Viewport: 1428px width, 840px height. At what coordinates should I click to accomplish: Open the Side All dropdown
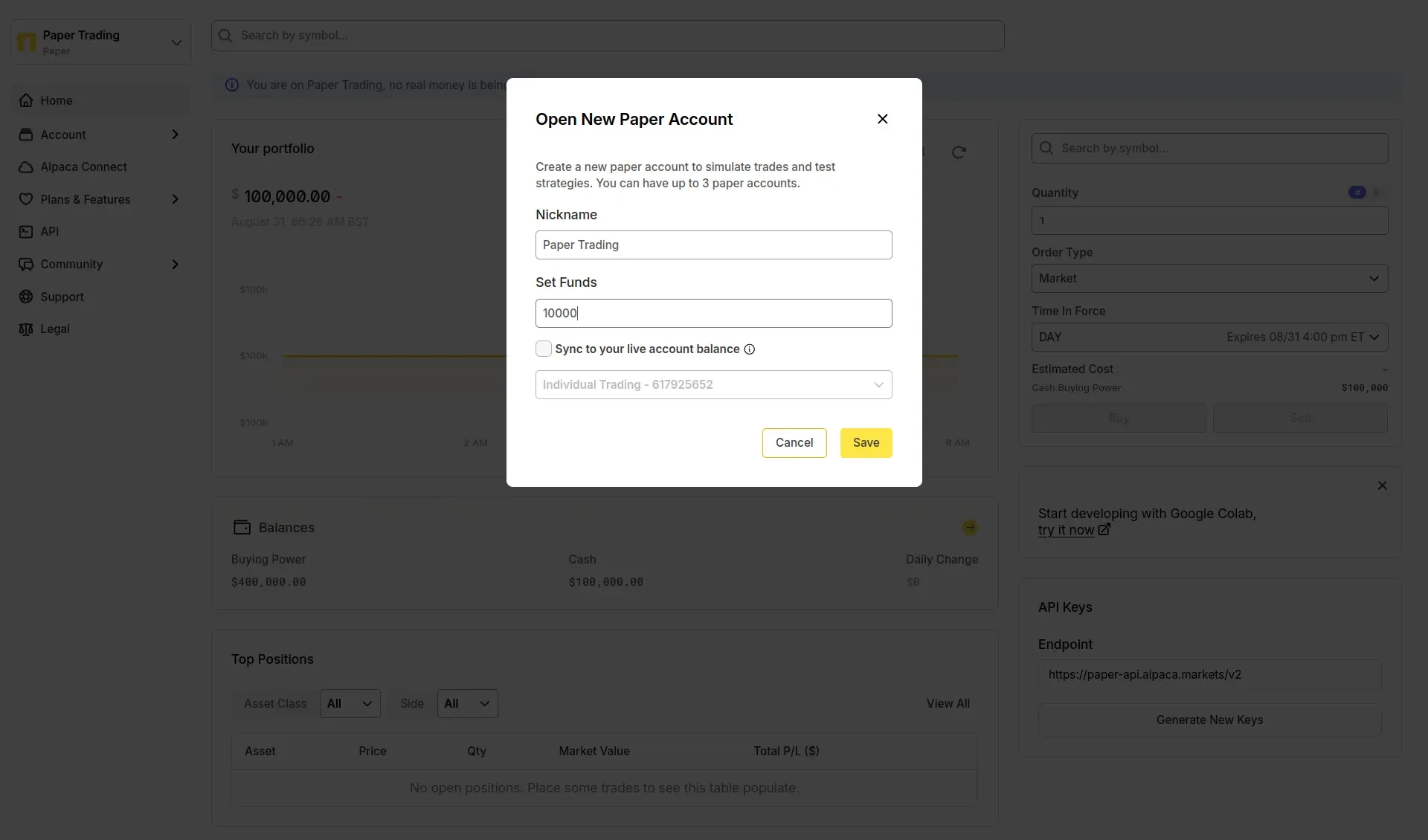tap(467, 703)
